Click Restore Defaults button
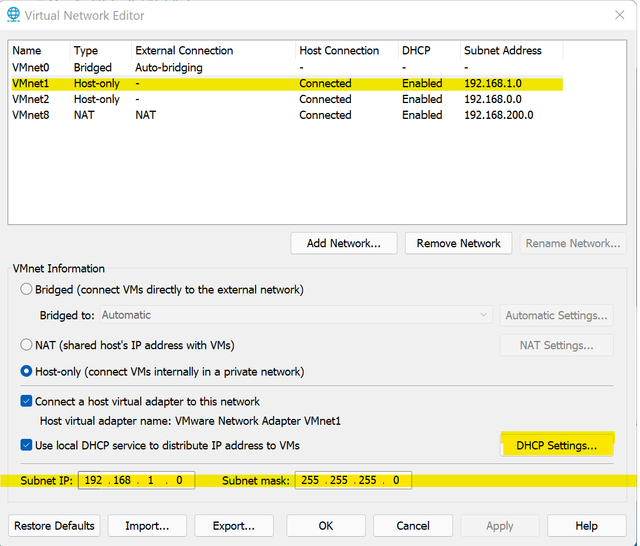 (55, 526)
